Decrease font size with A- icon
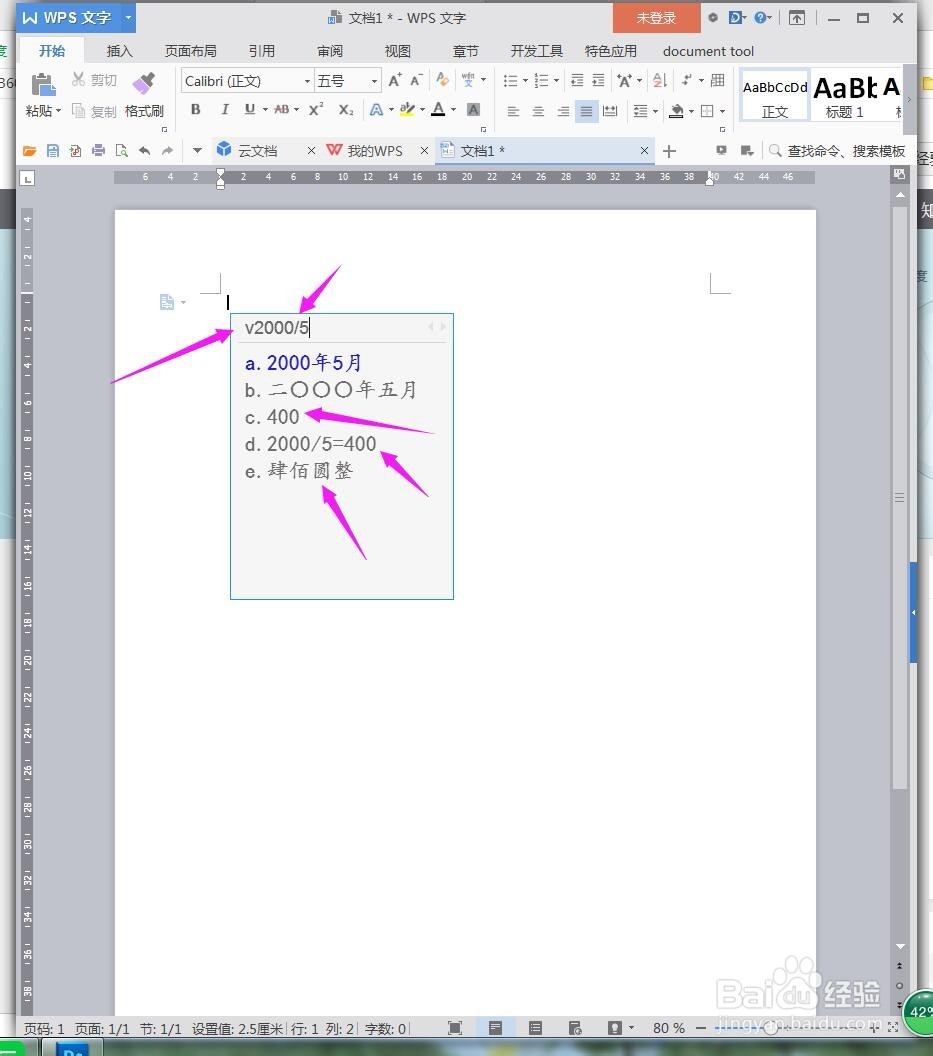933x1056 pixels. click(x=416, y=81)
